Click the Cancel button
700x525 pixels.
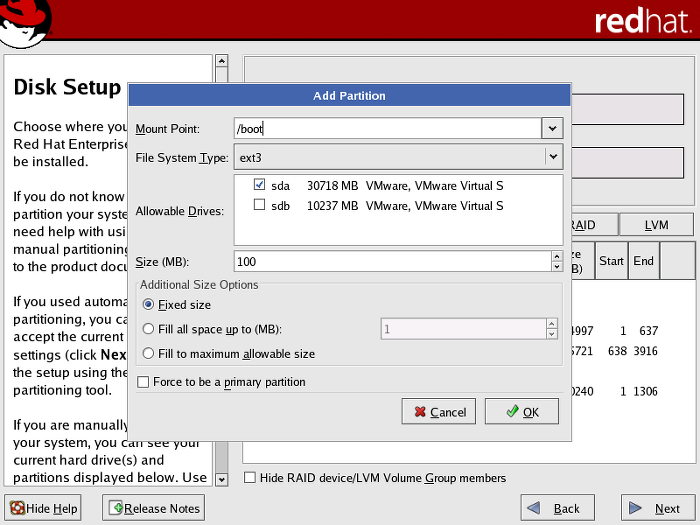pos(438,412)
